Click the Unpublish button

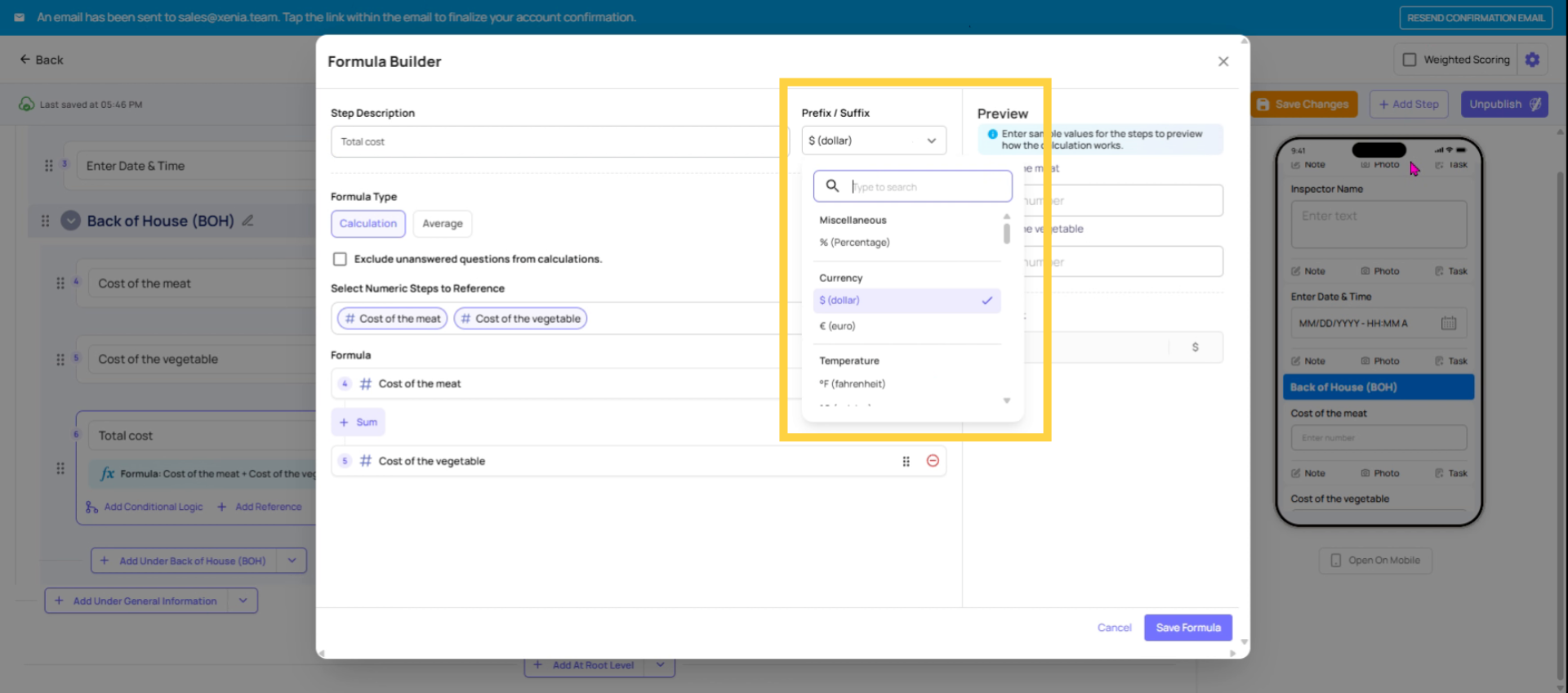pyautogui.click(x=1504, y=105)
